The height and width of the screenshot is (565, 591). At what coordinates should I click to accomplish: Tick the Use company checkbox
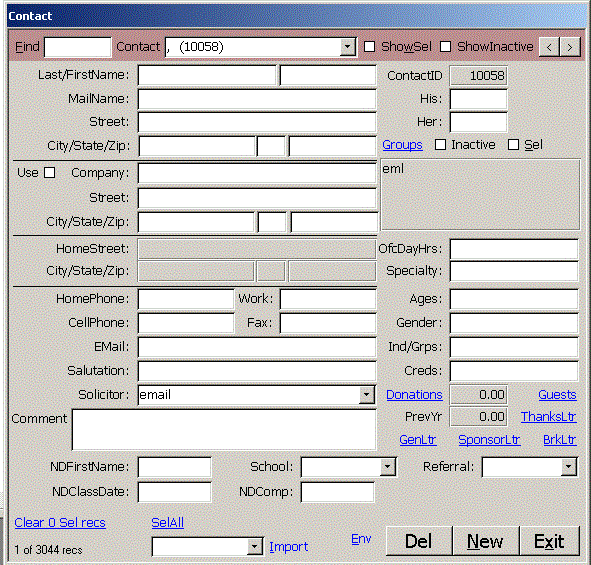(x=49, y=173)
